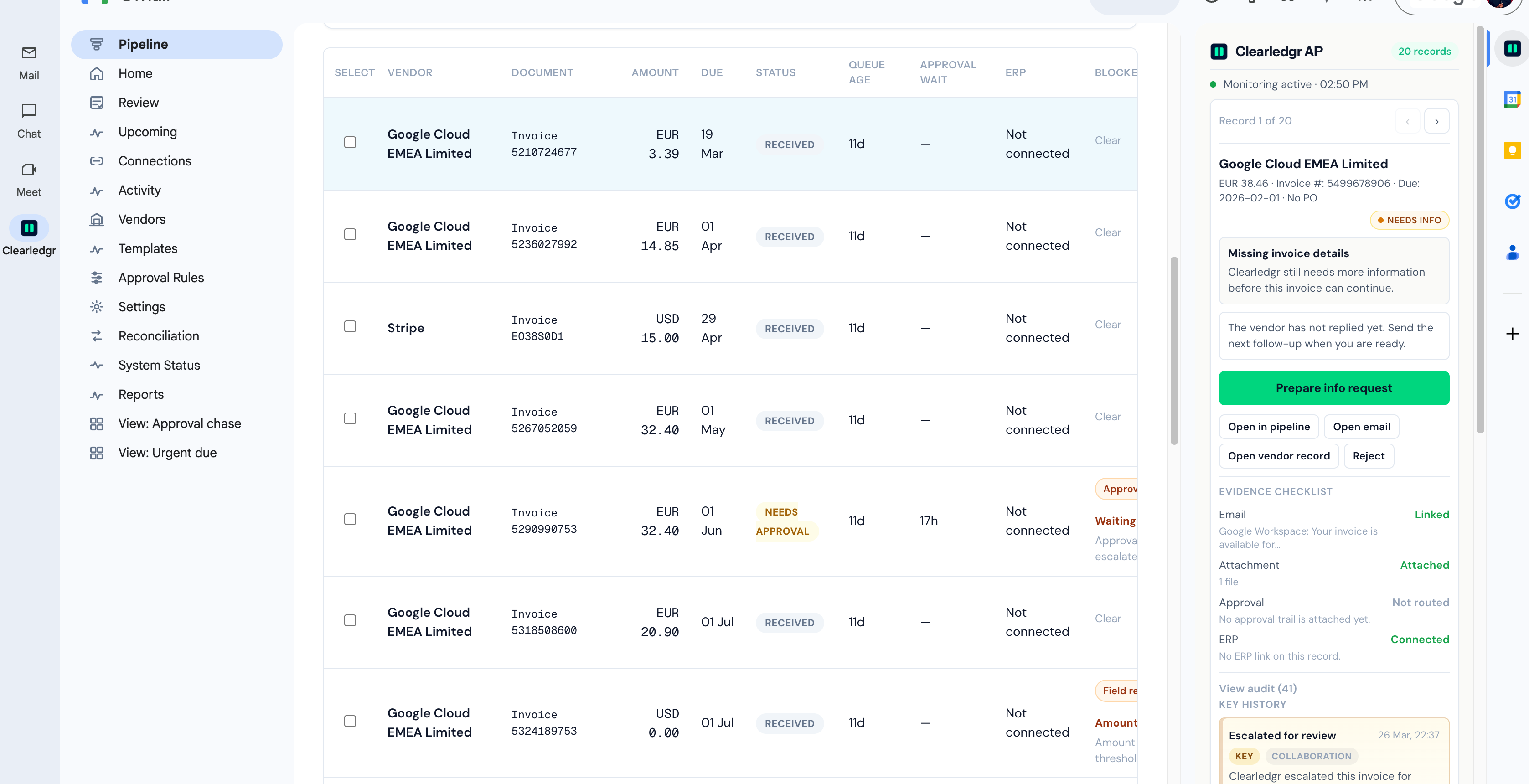This screenshot has width=1529, height=784.
Task: Switch to Chat in the left rail
Action: pos(28,119)
